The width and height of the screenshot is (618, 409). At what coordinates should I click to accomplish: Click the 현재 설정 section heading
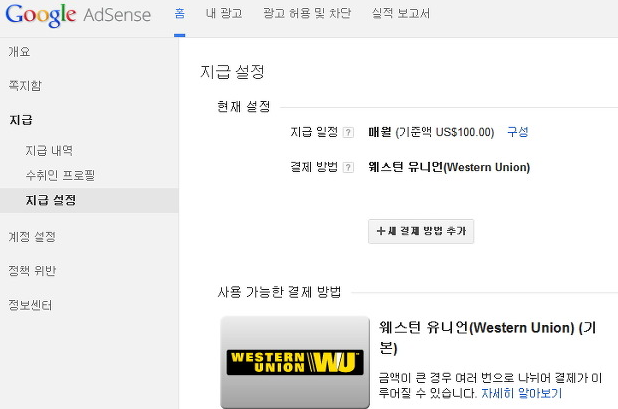tap(244, 106)
